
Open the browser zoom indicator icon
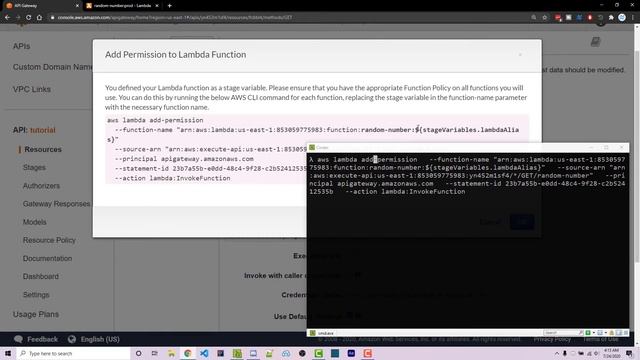click(534, 18)
